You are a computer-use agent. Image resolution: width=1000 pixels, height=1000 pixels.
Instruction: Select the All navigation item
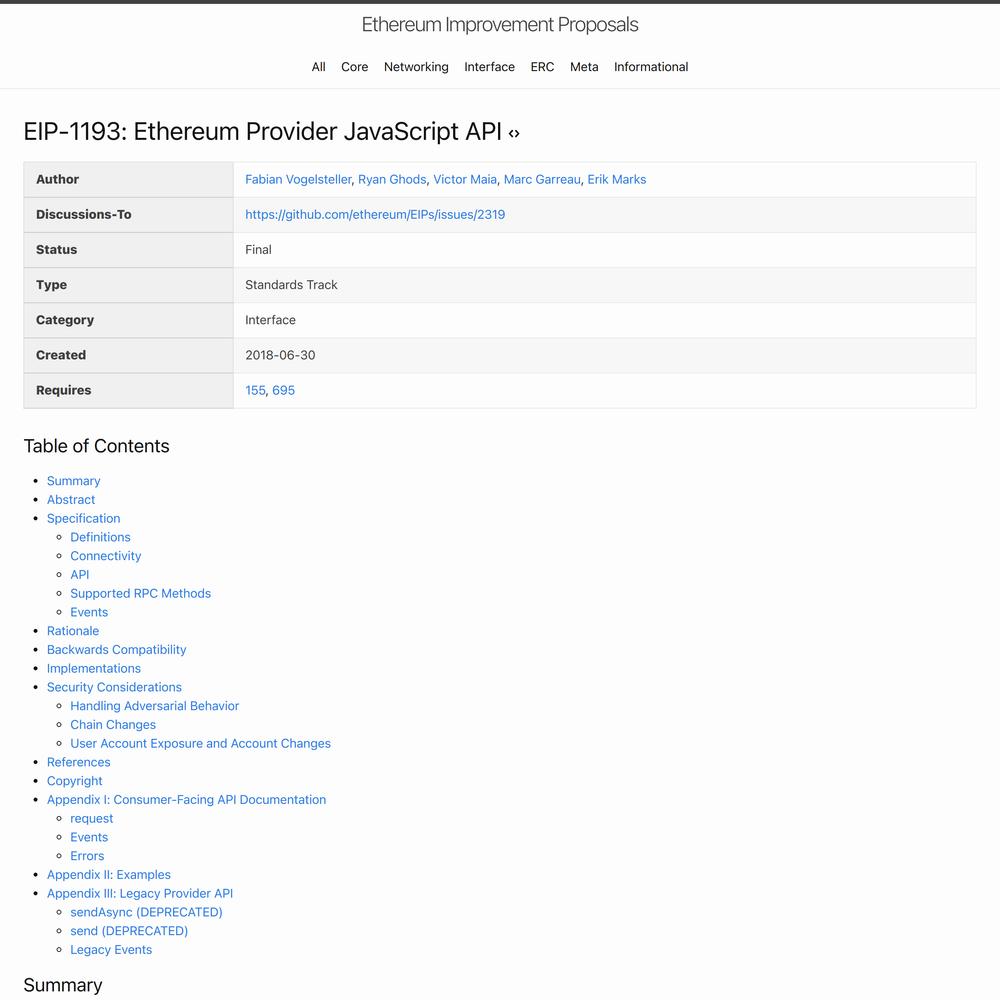(x=318, y=67)
